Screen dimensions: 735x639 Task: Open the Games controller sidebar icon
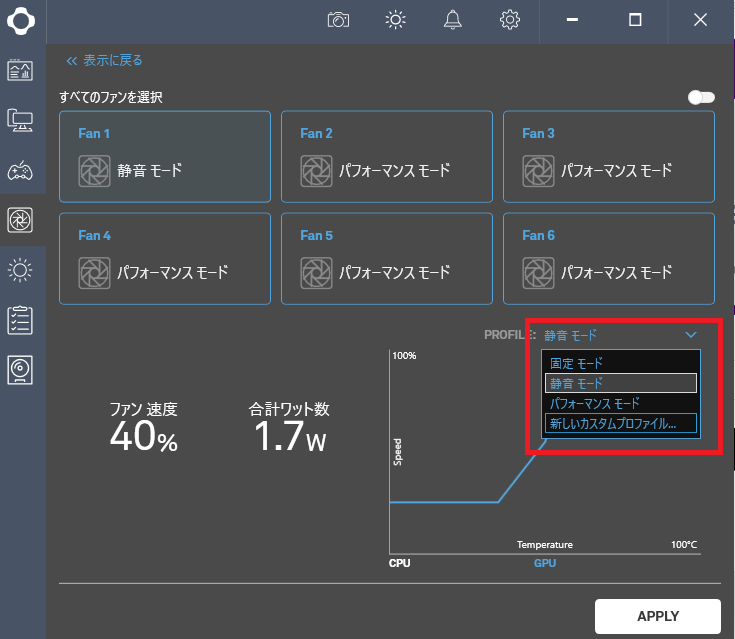20,171
